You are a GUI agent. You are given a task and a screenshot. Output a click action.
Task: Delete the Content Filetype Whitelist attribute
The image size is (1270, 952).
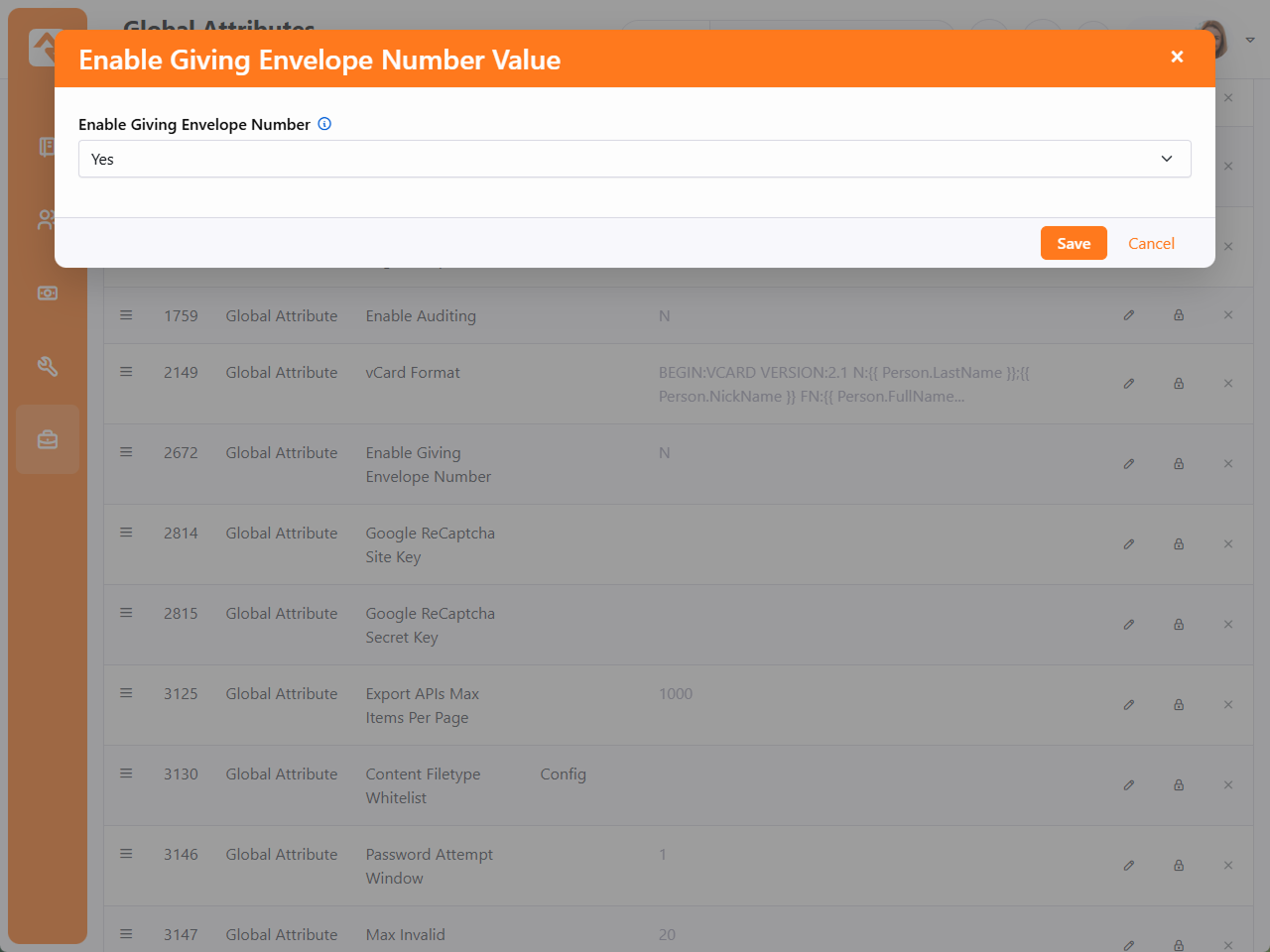1228,785
